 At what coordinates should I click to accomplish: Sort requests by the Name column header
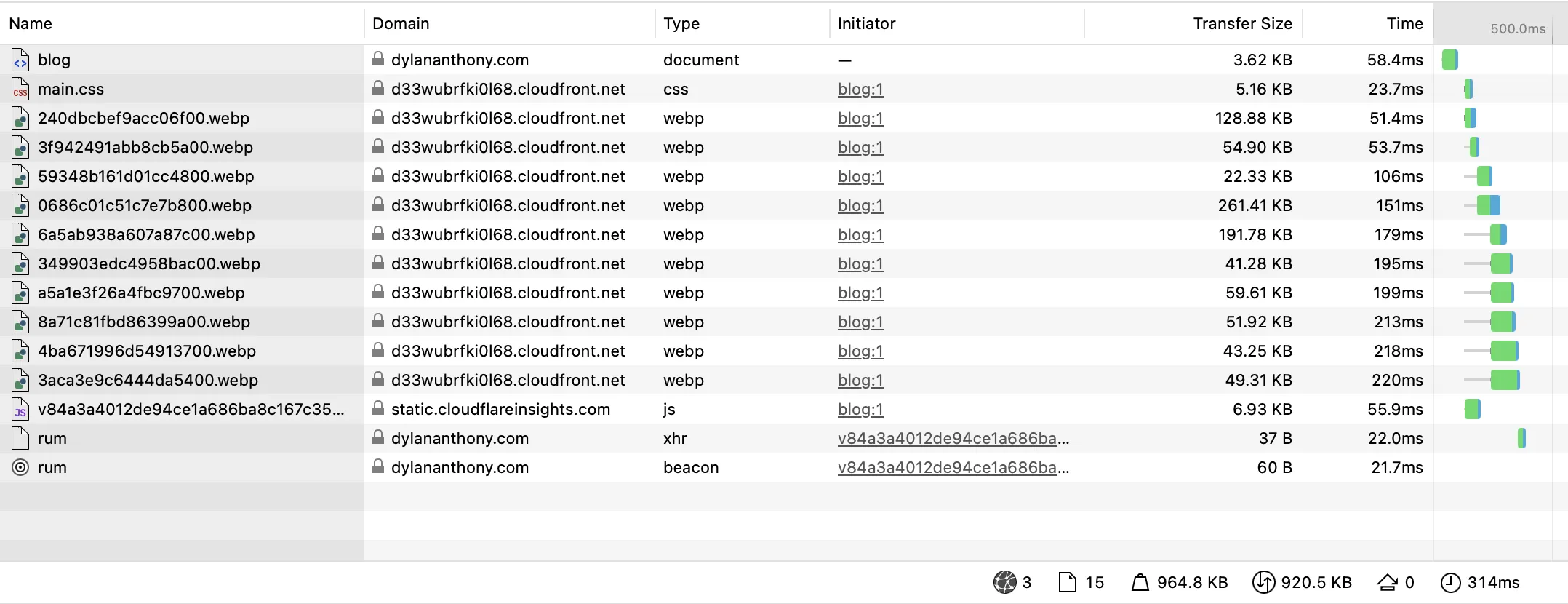(31, 23)
